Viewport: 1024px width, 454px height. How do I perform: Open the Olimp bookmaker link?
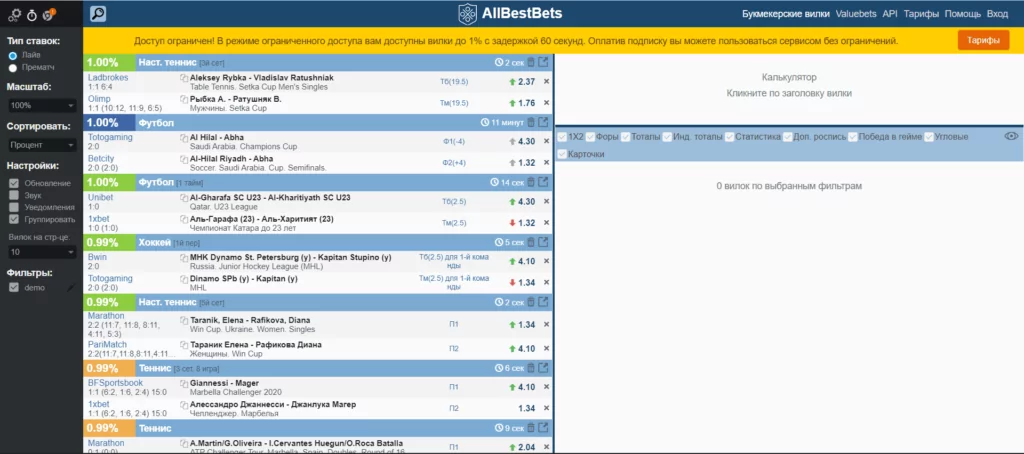99,99
